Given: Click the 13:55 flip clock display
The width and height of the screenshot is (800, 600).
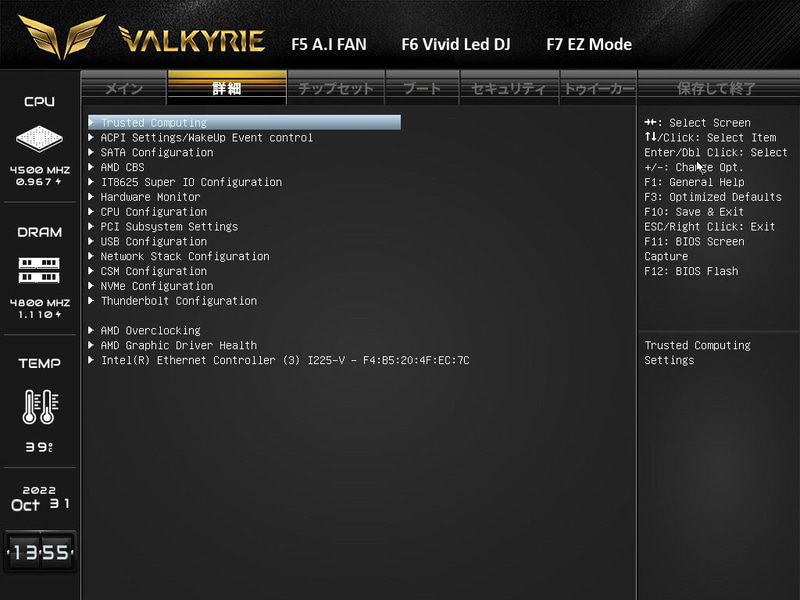Looking at the screenshot, I should click(40, 552).
